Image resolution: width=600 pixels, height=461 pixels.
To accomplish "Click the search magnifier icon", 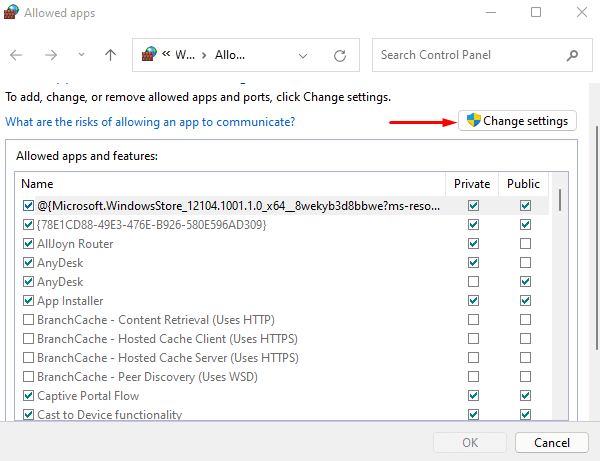I will point(572,55).
